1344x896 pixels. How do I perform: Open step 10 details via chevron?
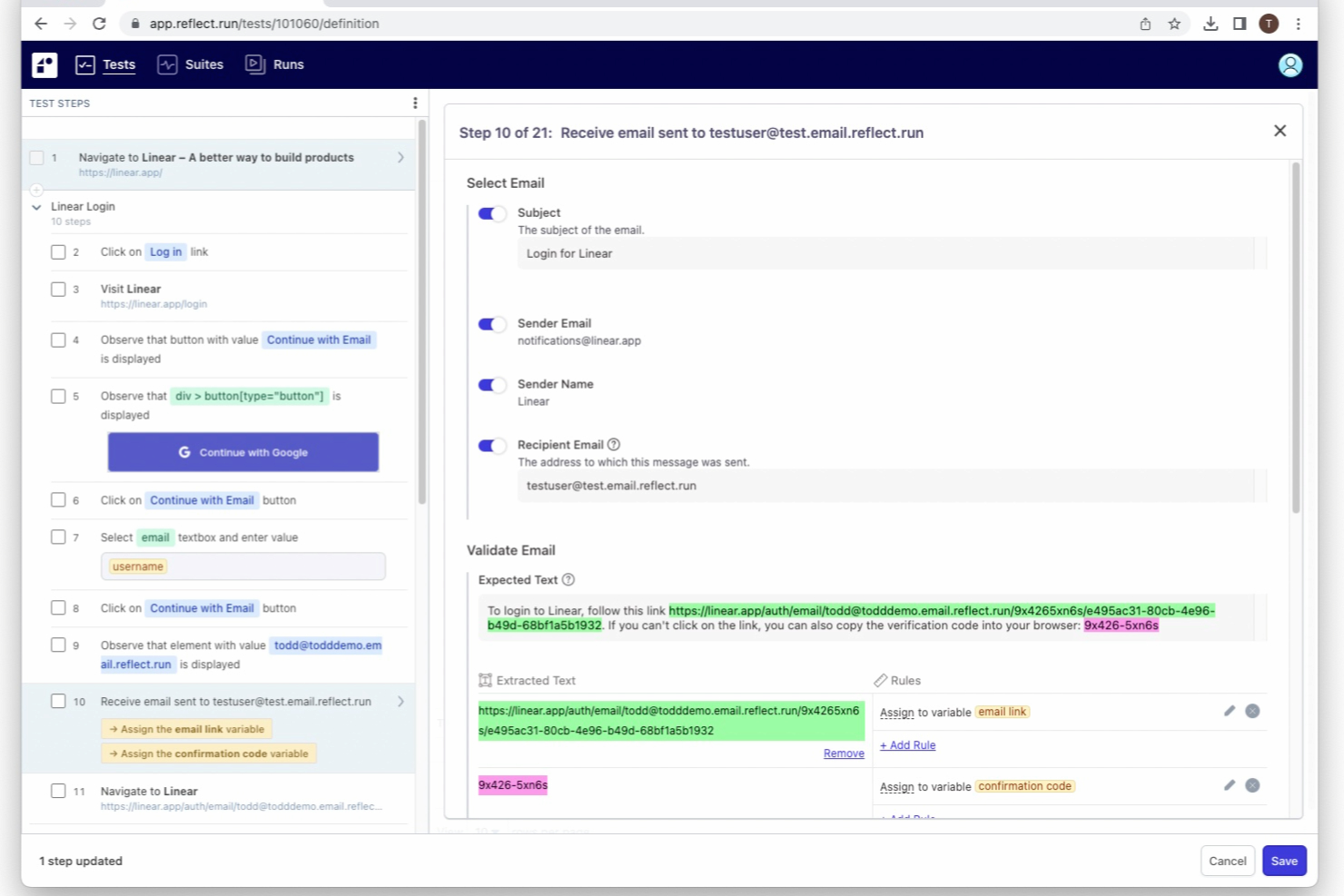click(400, 701)
